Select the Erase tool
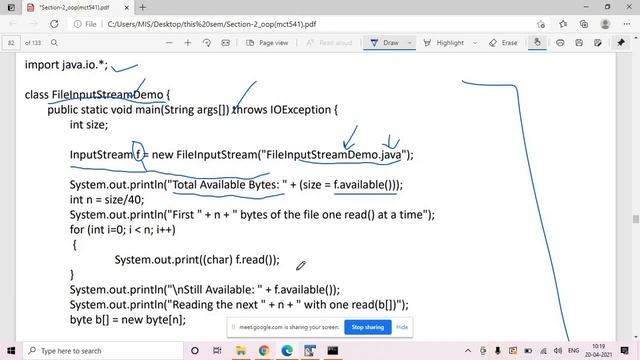640x360 pixels. pos(503,42)
